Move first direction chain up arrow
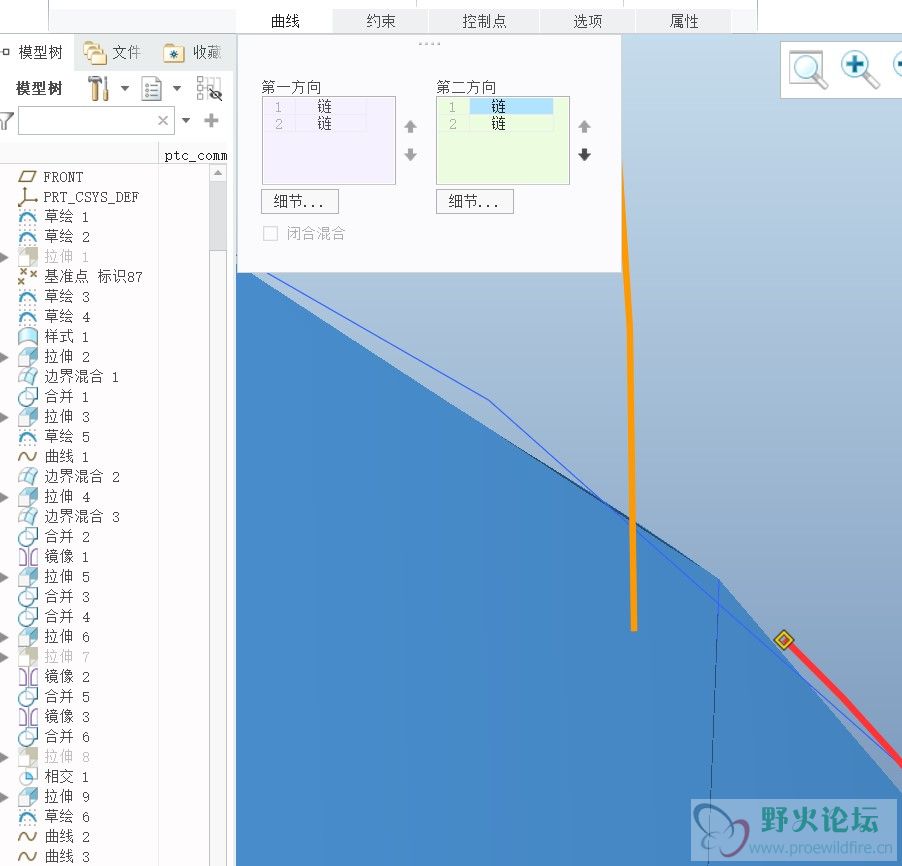 410,127
